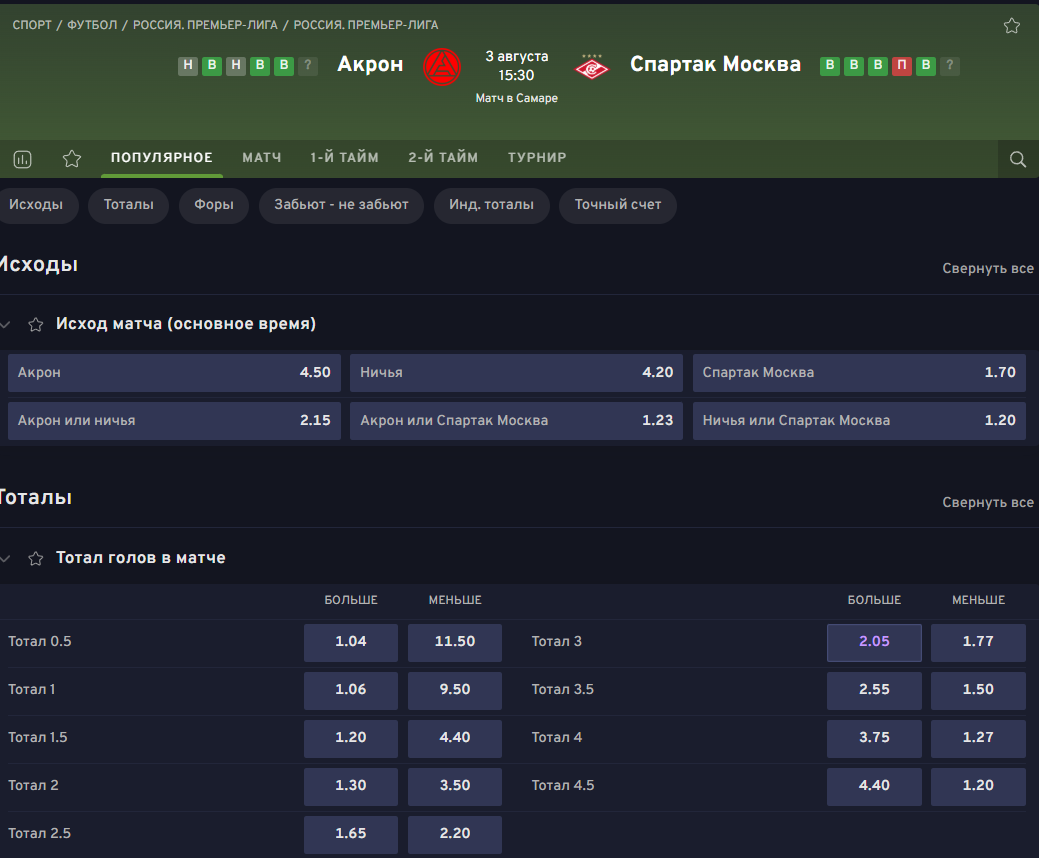
Task: Open ФУТБОЛ in the breadcrumb
Action: (92, 25)
